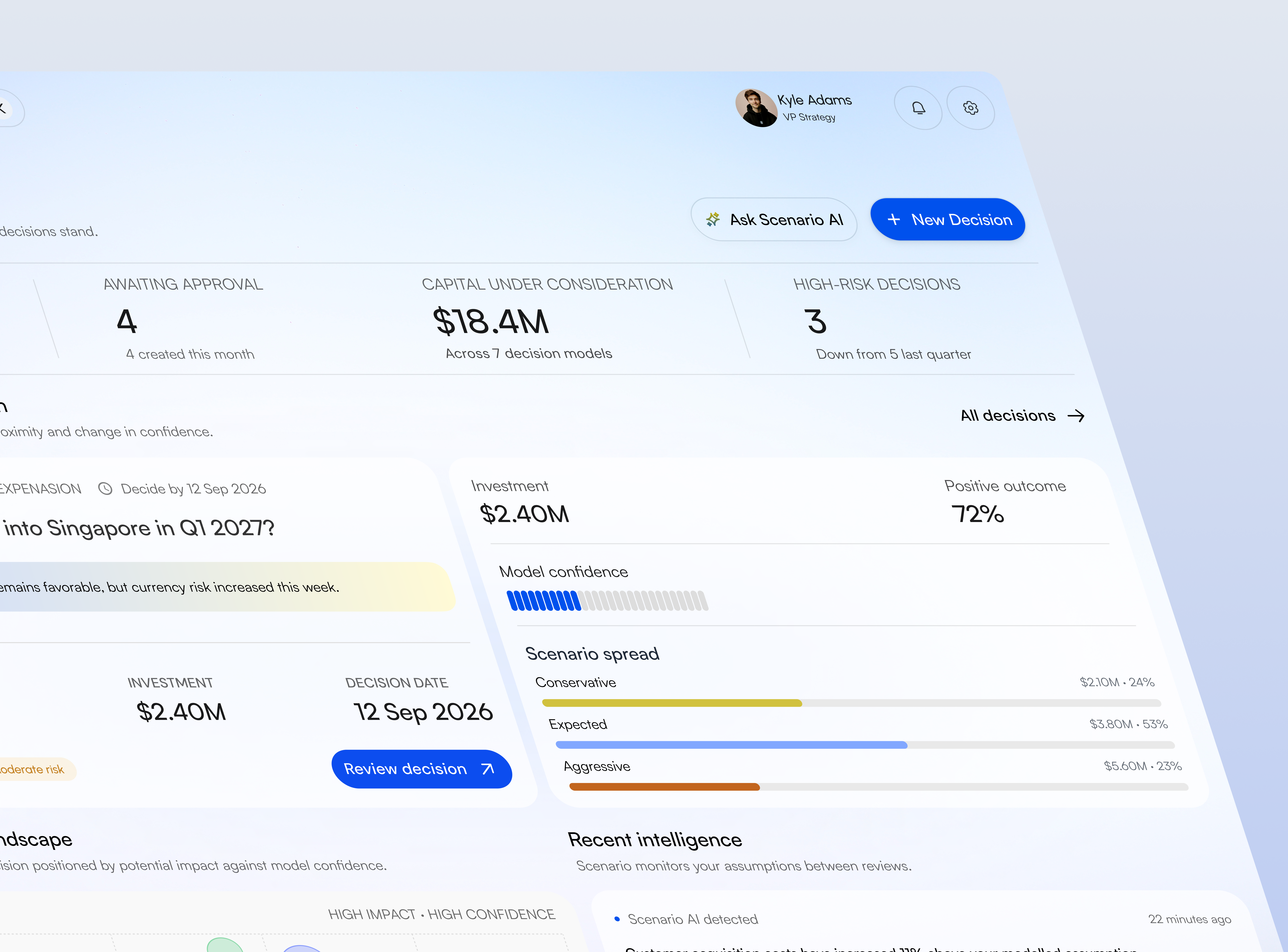This screenshot has width=1288, height=952.
Task: Open settings via gear icon
Action: click(x=971, y=108)
